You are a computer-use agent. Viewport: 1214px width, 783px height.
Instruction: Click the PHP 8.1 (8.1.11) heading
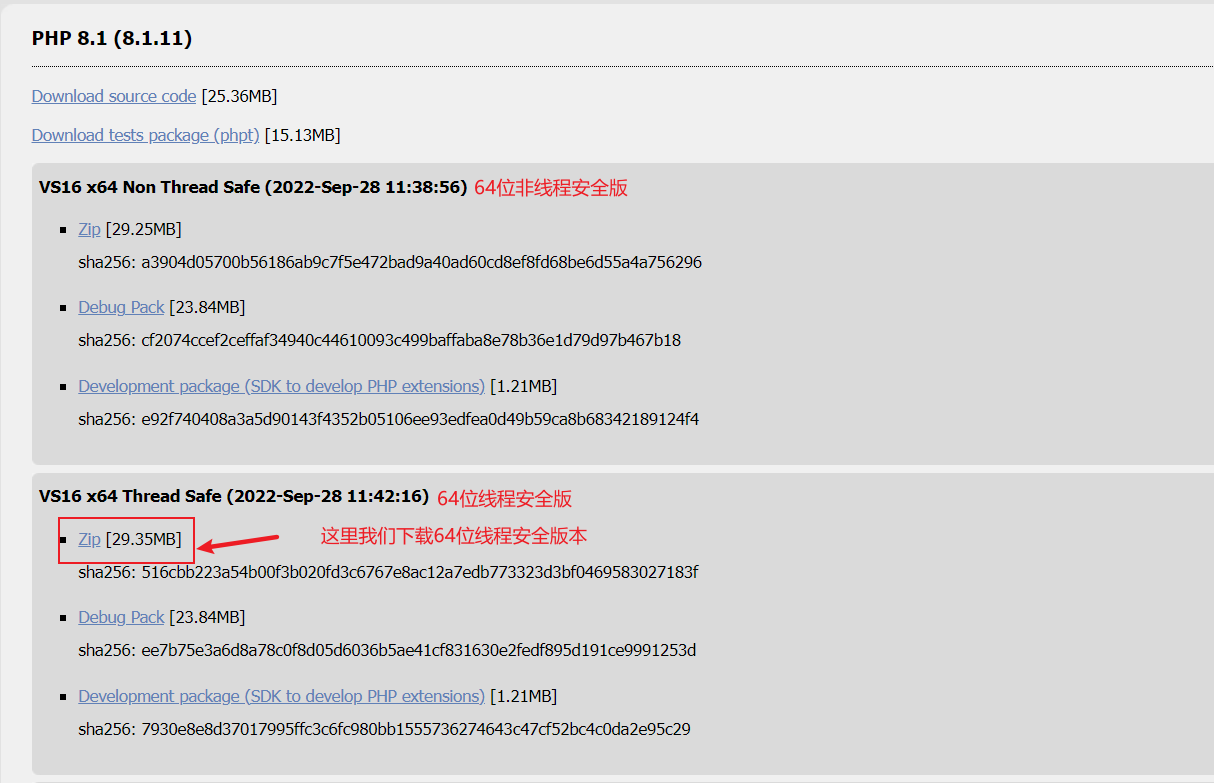[112, 39]
